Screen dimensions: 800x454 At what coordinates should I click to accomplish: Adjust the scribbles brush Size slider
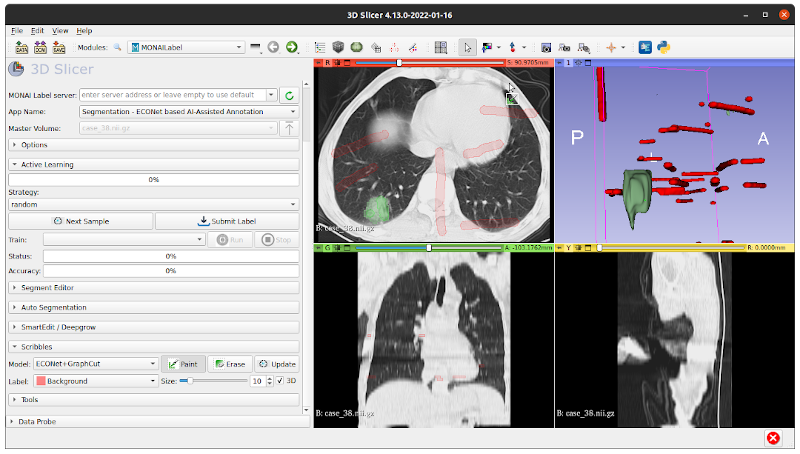pyautogui.click(x=213, y=381)
